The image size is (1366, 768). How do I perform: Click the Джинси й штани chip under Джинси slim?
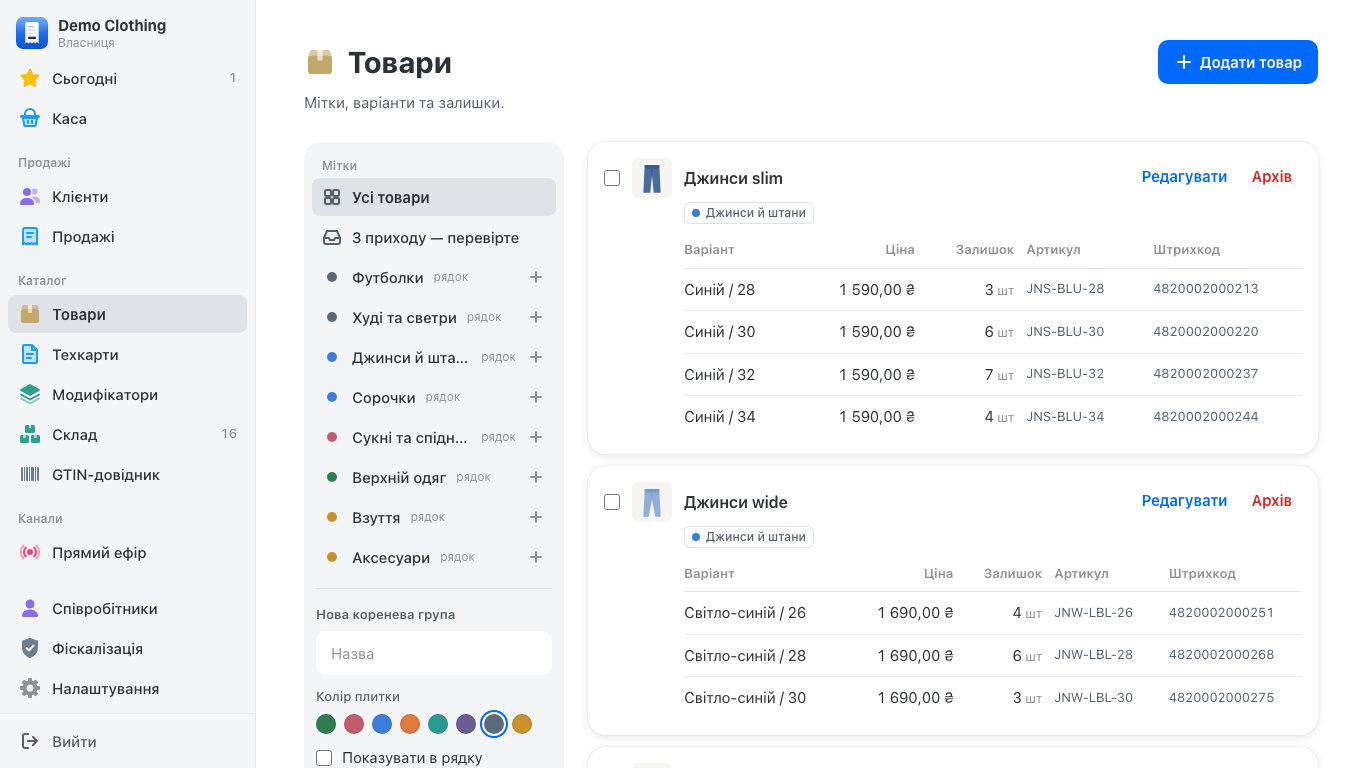[x=749, y=213]
